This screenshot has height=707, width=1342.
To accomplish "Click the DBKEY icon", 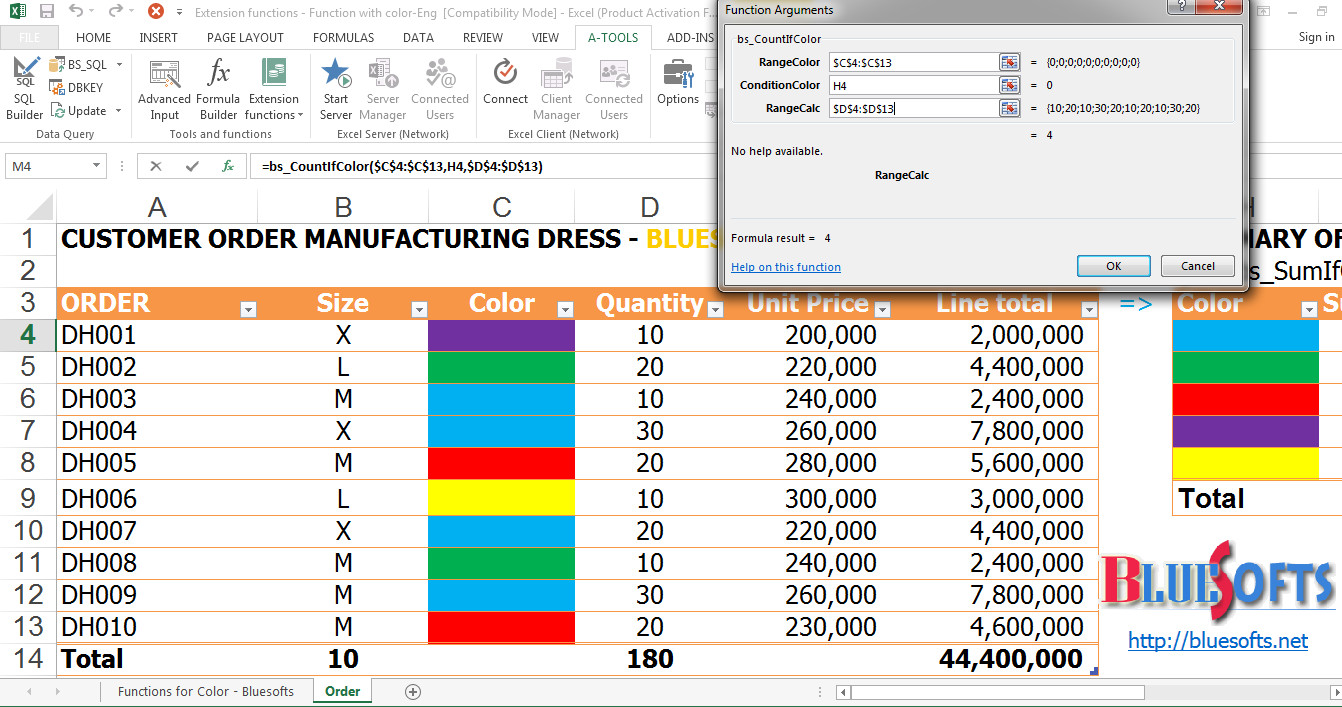I will coord(75,87).
